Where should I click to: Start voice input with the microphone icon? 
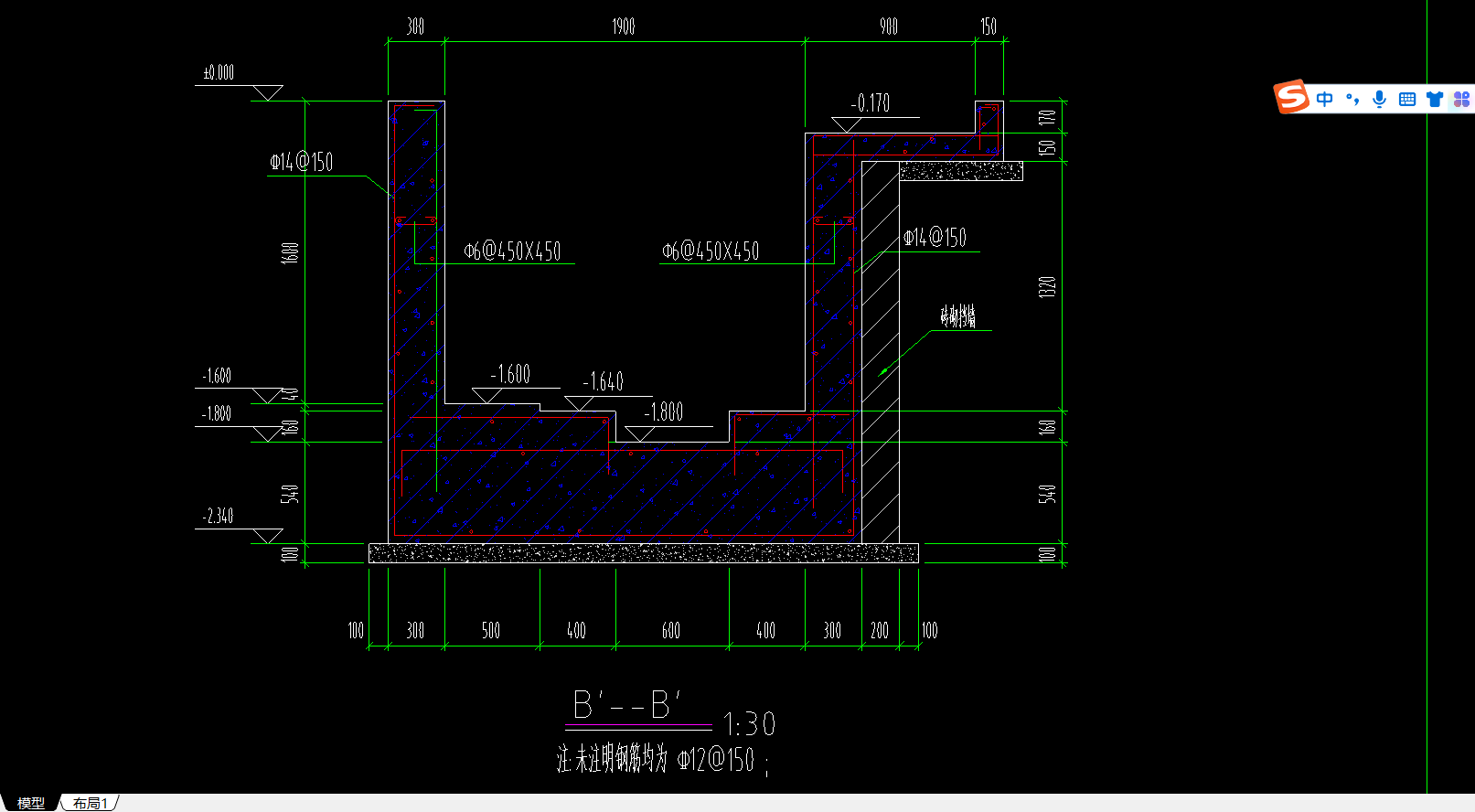pyautogui.click(x=1380, y=99)
